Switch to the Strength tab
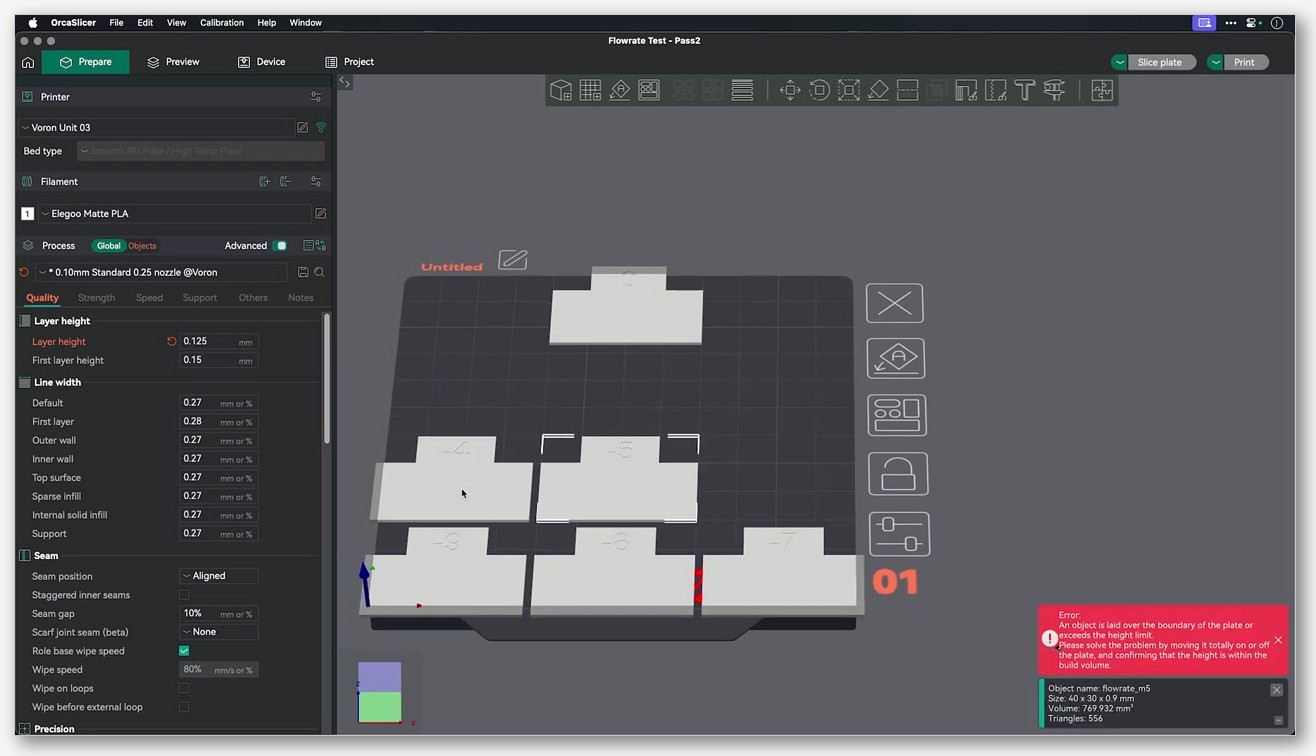This screenshot has width=1316, height=756. tap(96, 298)
